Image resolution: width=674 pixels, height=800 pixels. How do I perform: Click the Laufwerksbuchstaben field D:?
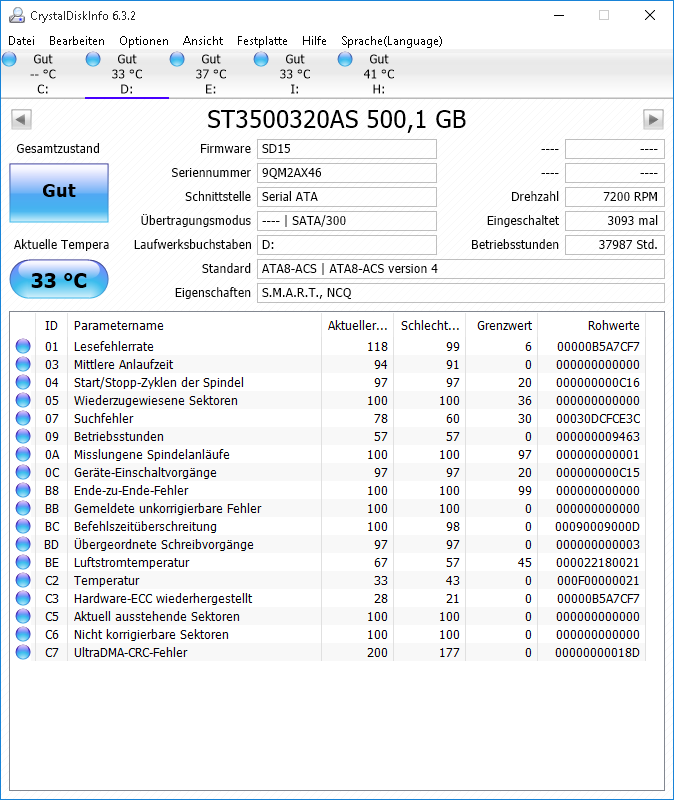[x=347, y=245]
